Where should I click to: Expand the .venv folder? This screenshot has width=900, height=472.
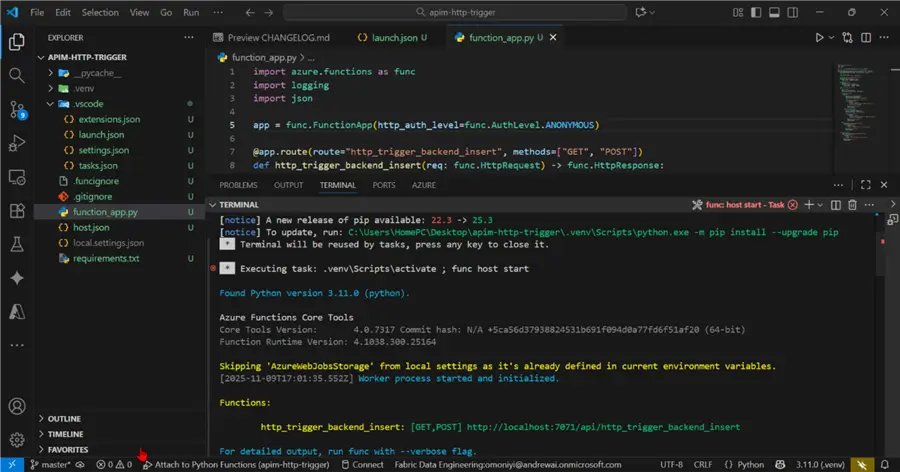pos(51,88)
